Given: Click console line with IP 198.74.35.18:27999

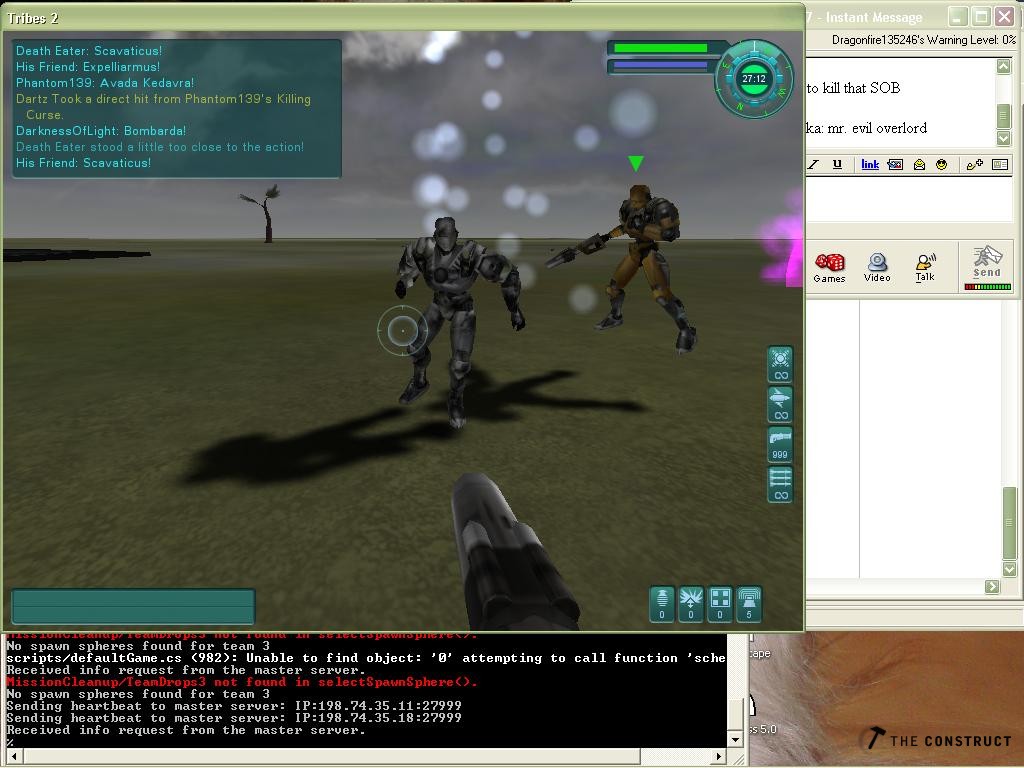Looking at the screenshot, I should click(234, 718).
